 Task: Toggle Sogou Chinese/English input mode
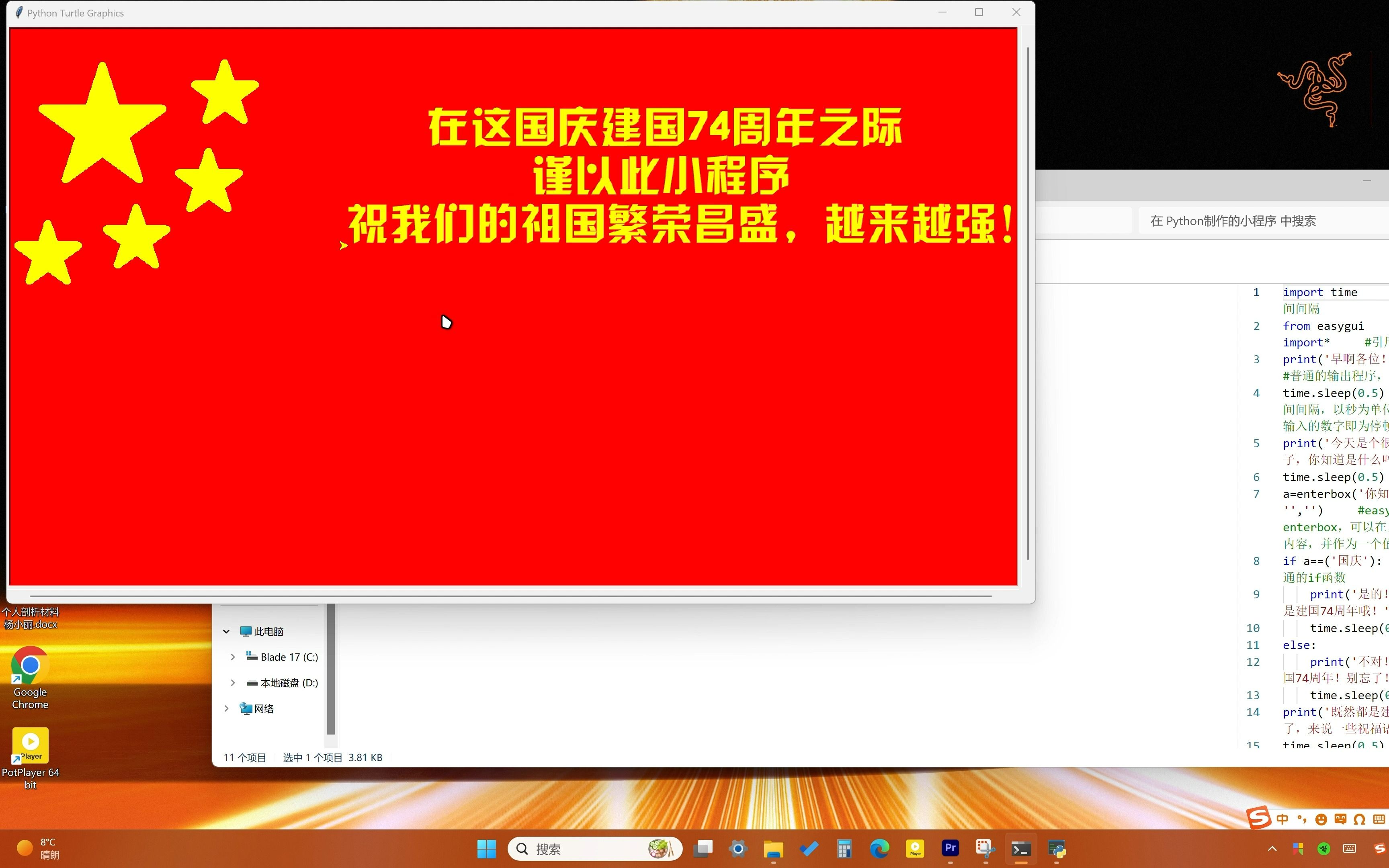1282,819
